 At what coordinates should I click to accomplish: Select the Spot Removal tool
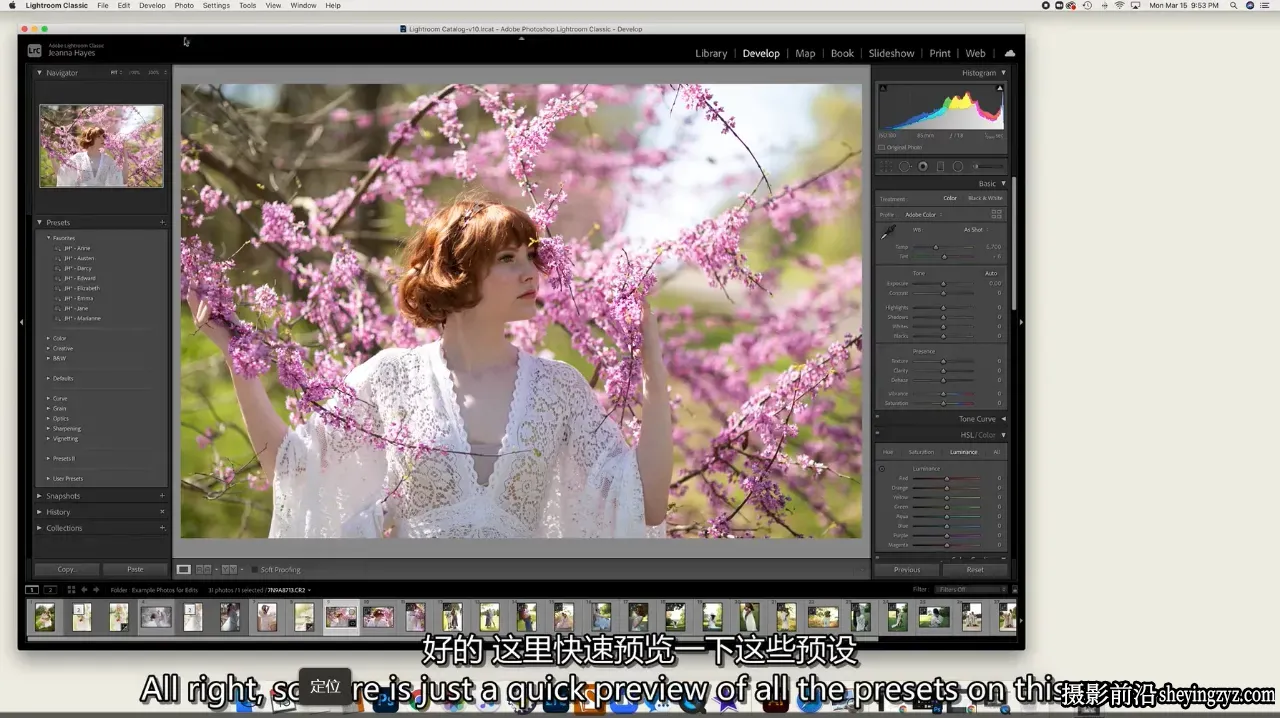click(904, 167)
